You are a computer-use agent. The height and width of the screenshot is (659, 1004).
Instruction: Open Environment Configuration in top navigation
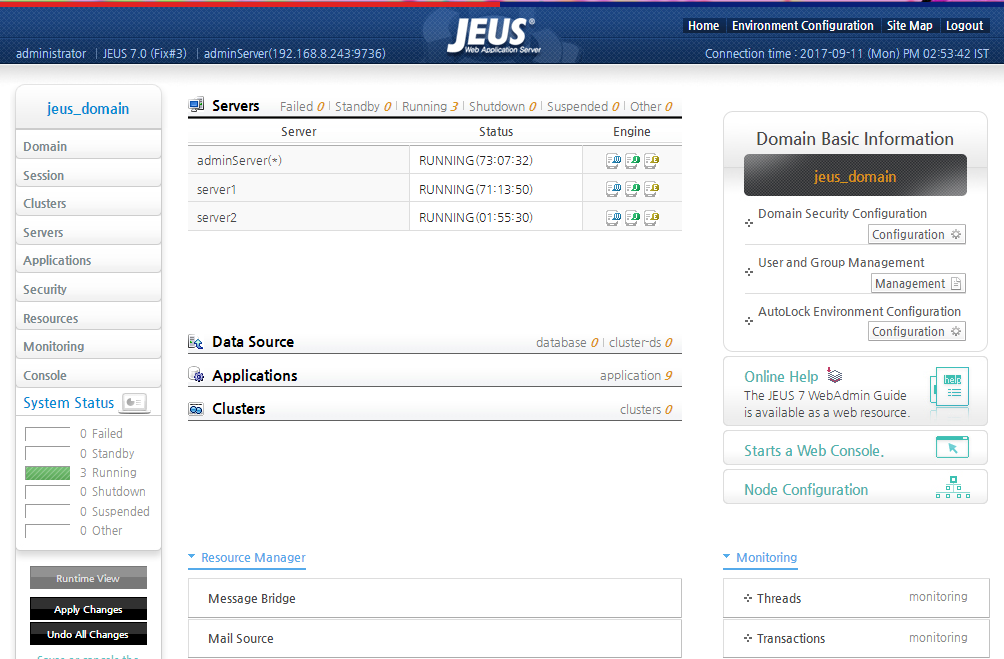(x=802, y=26)
